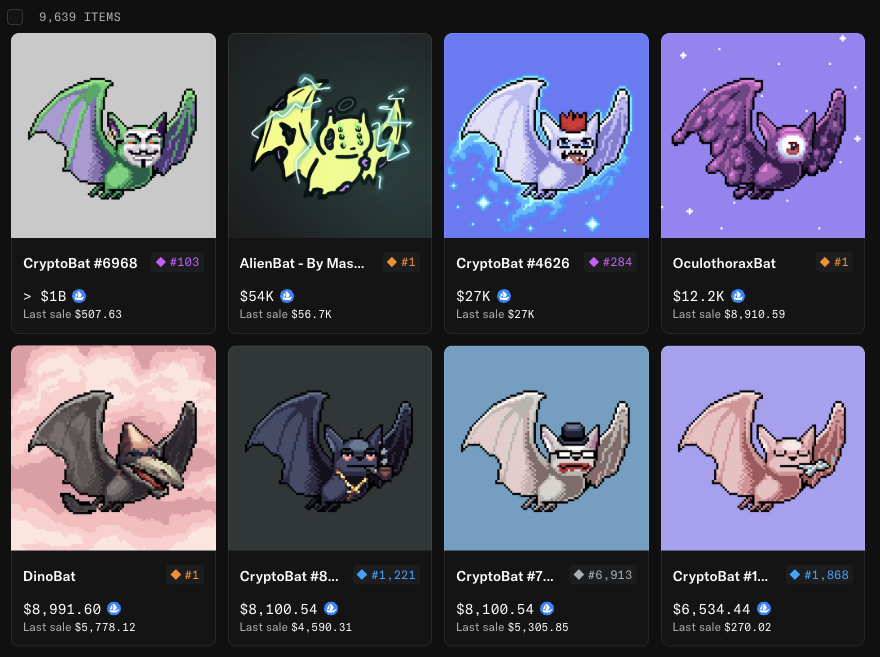Image resolution: width=880 pixels, height=657 pixels.
Task: Click the marketplace icon next to $6,534.44
Action: click(x=764, y=608)
